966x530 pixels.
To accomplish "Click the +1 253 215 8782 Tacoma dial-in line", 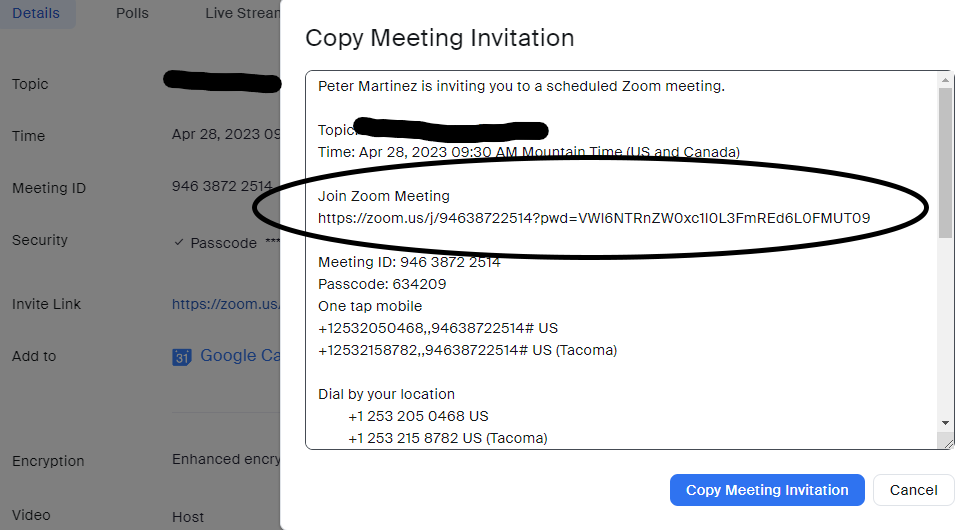I will point(447,438).
